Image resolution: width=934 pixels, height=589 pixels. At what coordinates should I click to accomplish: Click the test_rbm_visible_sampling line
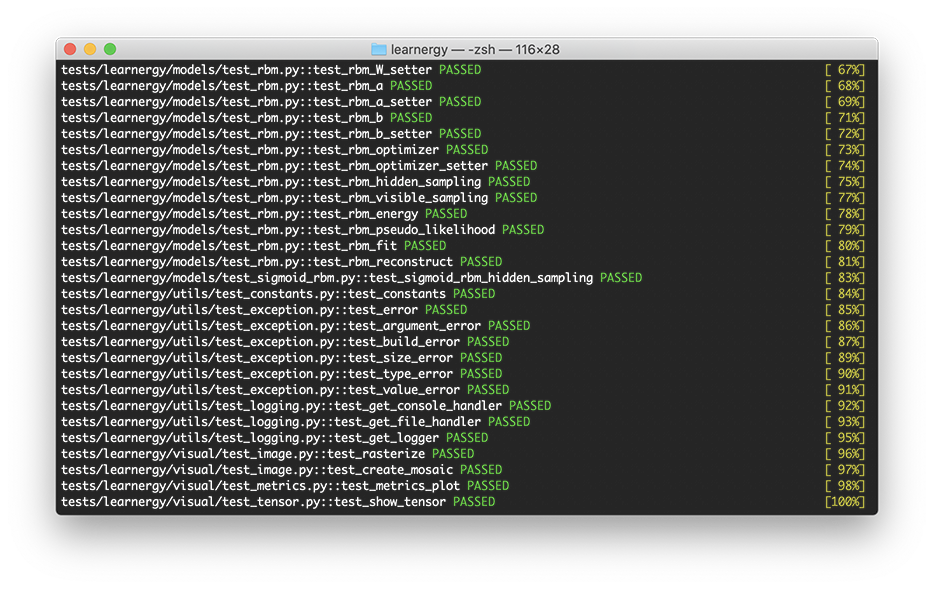(x=299, y=198)
